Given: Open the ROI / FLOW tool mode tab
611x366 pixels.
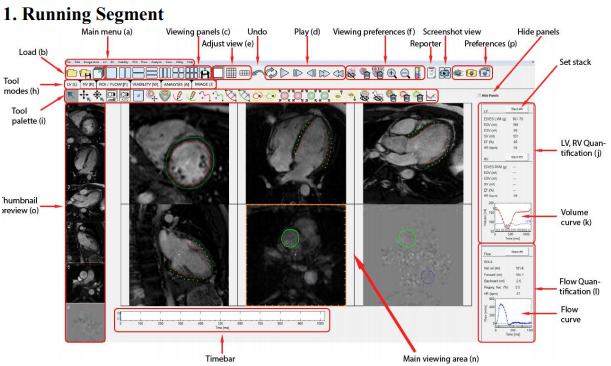Looking at the screenshot, I should point(113,84).
